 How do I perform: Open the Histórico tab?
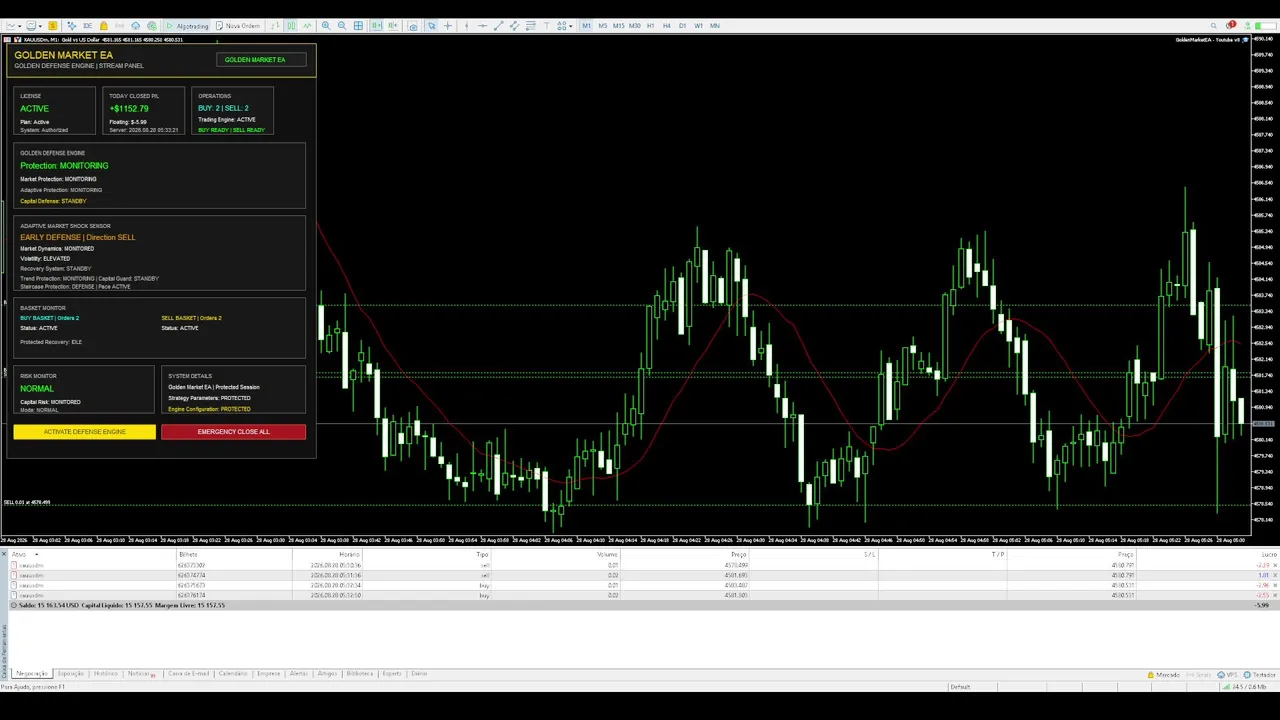[105, 674]
